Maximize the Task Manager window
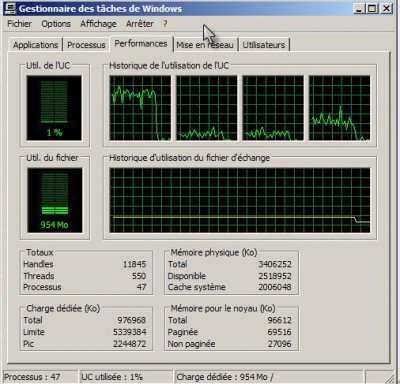The width and height of the screenshot is (400, 384). [x=372, y=8]
